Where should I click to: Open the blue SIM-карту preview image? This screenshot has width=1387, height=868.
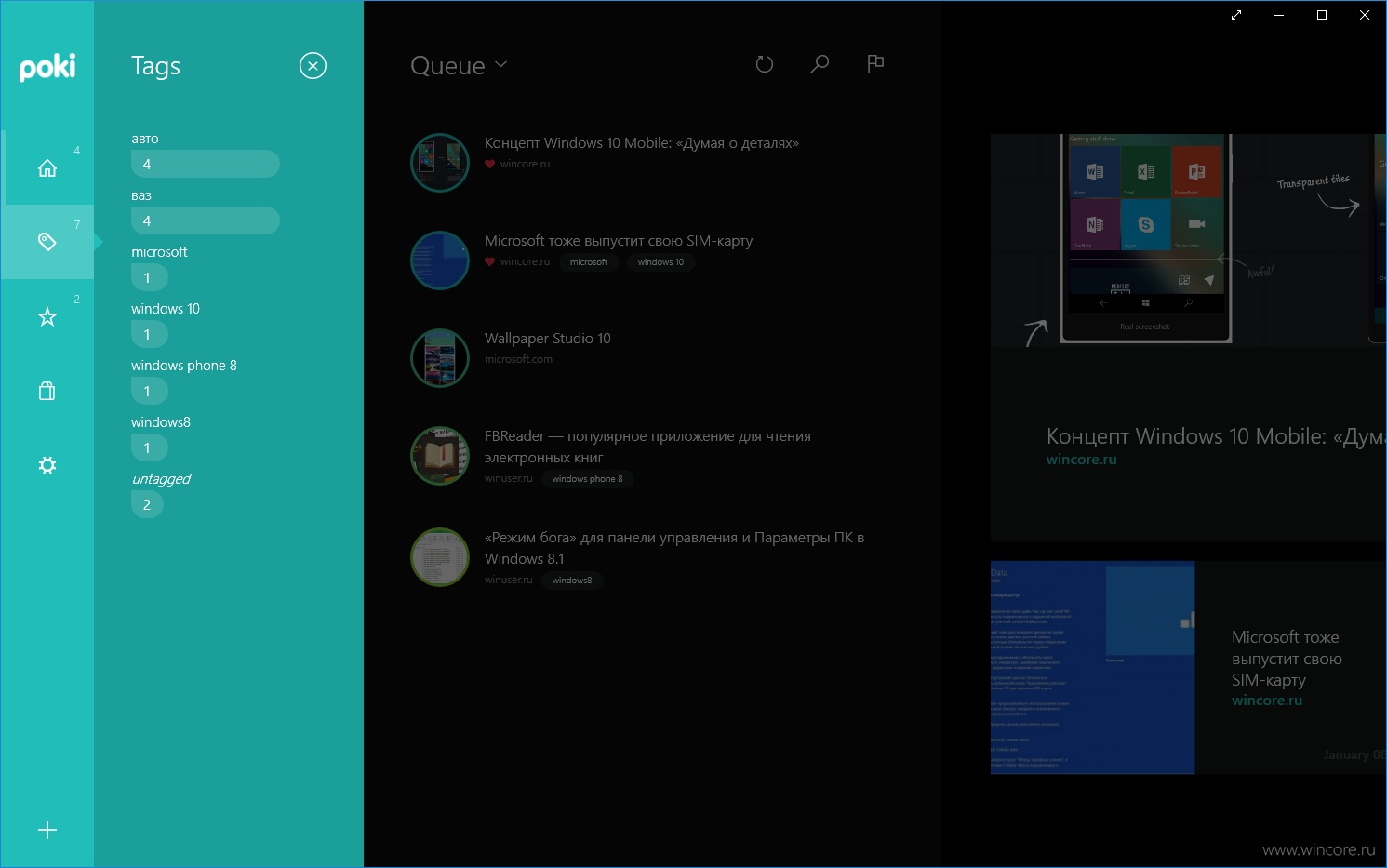(x=1092, y=667)
